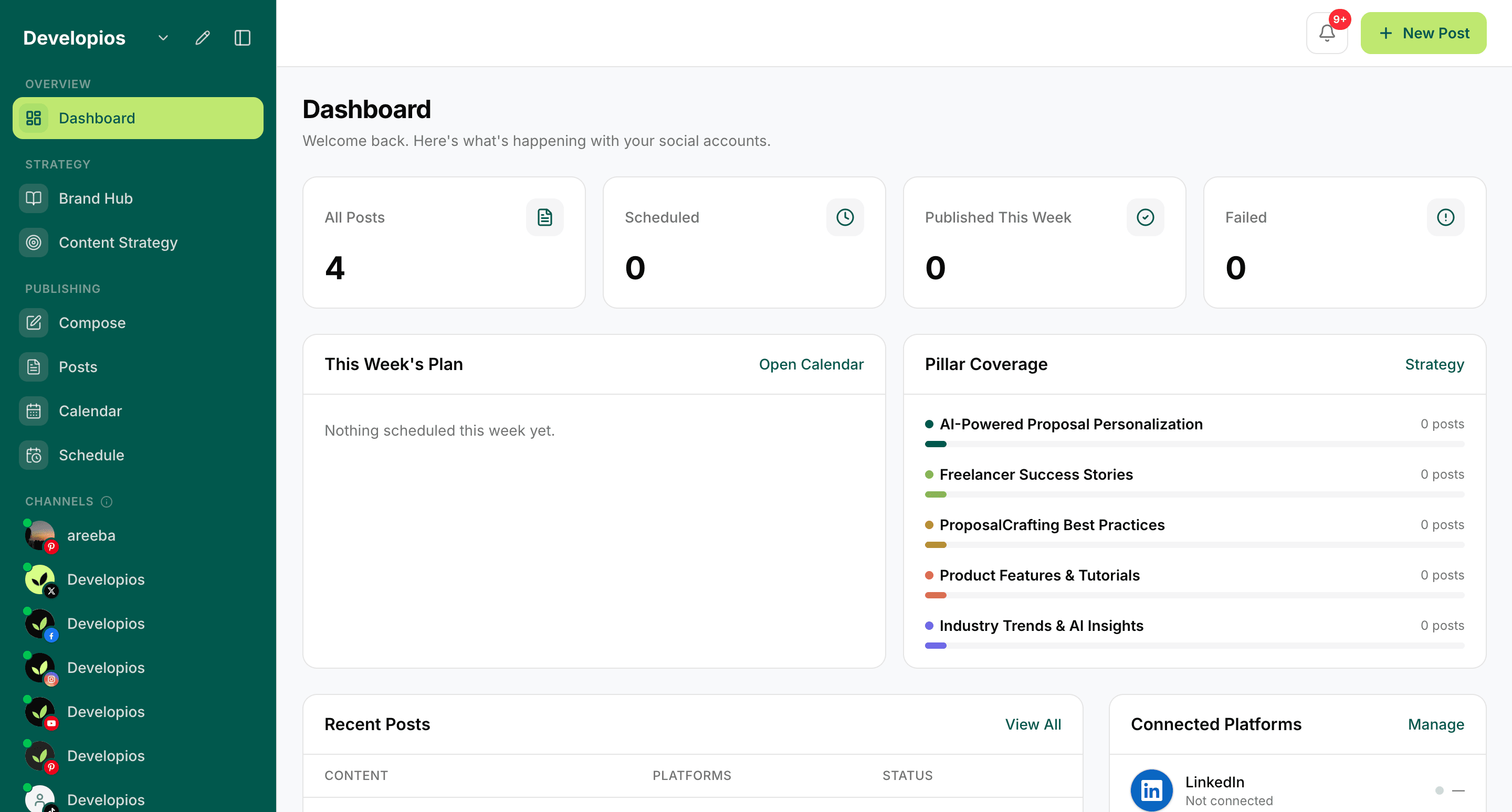Image resolution: width=1512 pixels, height=812 pixels.
Task: Open the Strategy link in Pillar Coverage
Action: point(1434,364)
